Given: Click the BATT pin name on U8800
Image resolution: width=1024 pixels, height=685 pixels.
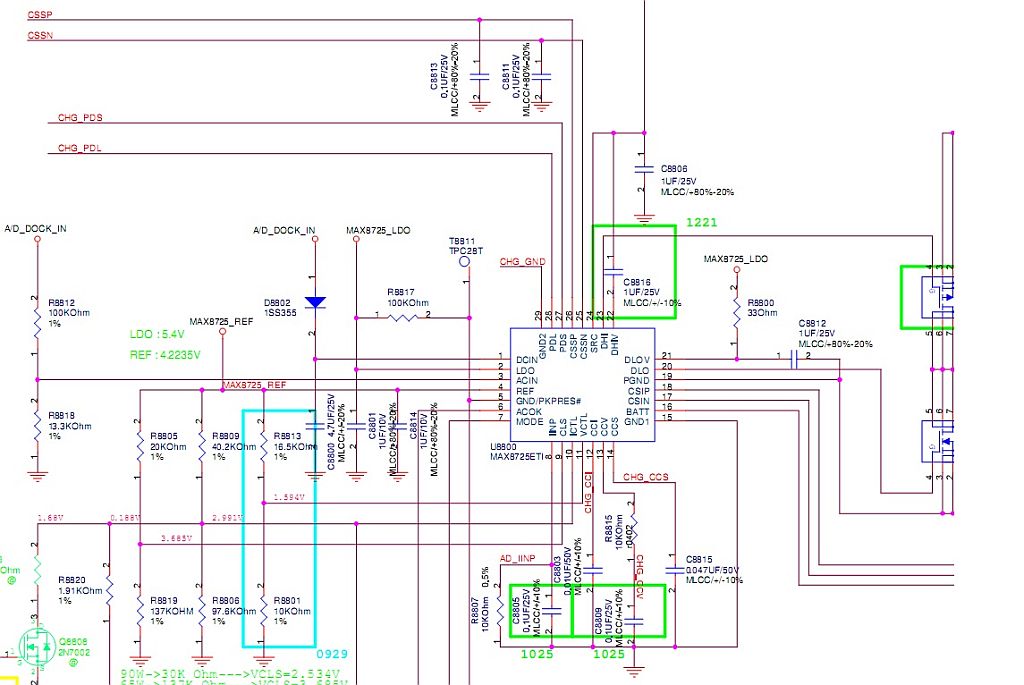Looking at the screenshot, I should coord(637,411).
